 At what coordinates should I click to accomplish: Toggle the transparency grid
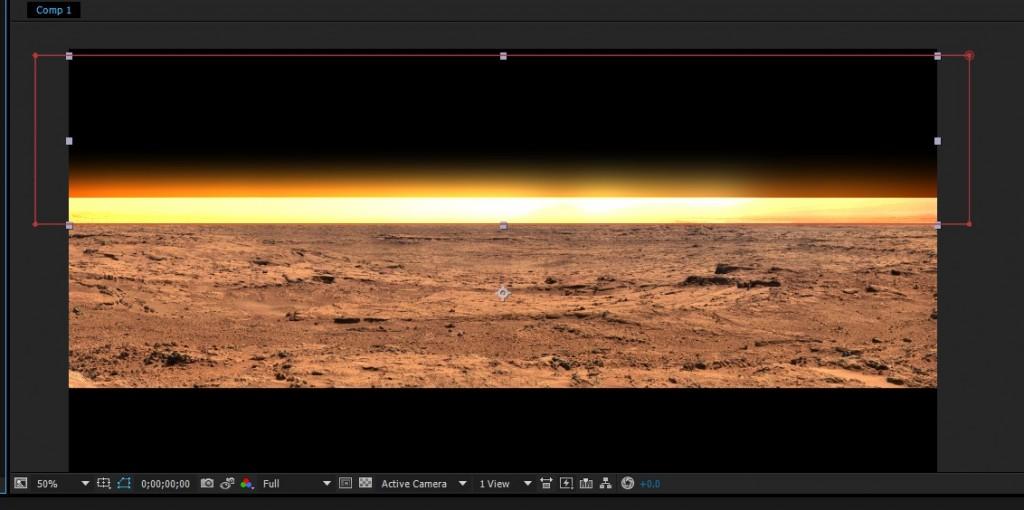365,484
